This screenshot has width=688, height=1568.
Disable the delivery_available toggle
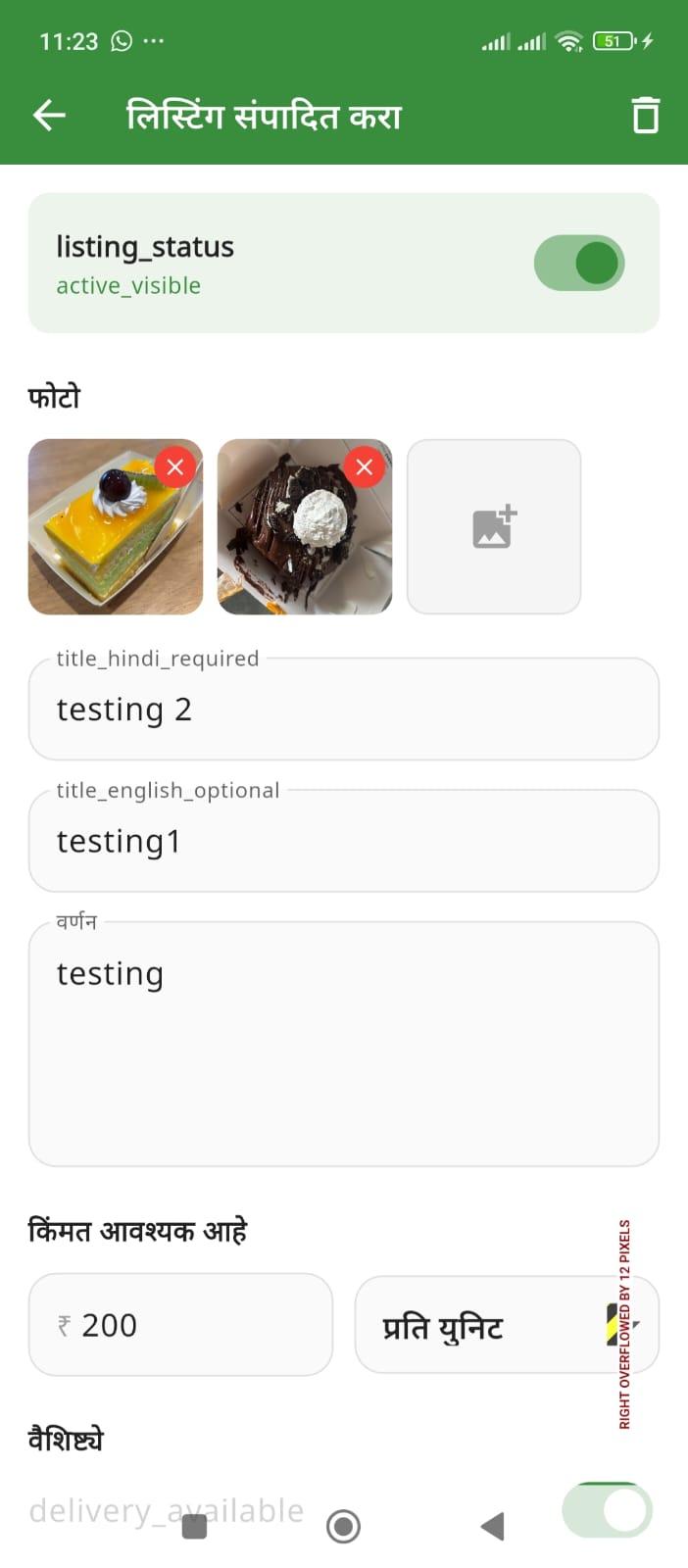coord(608,1509)
